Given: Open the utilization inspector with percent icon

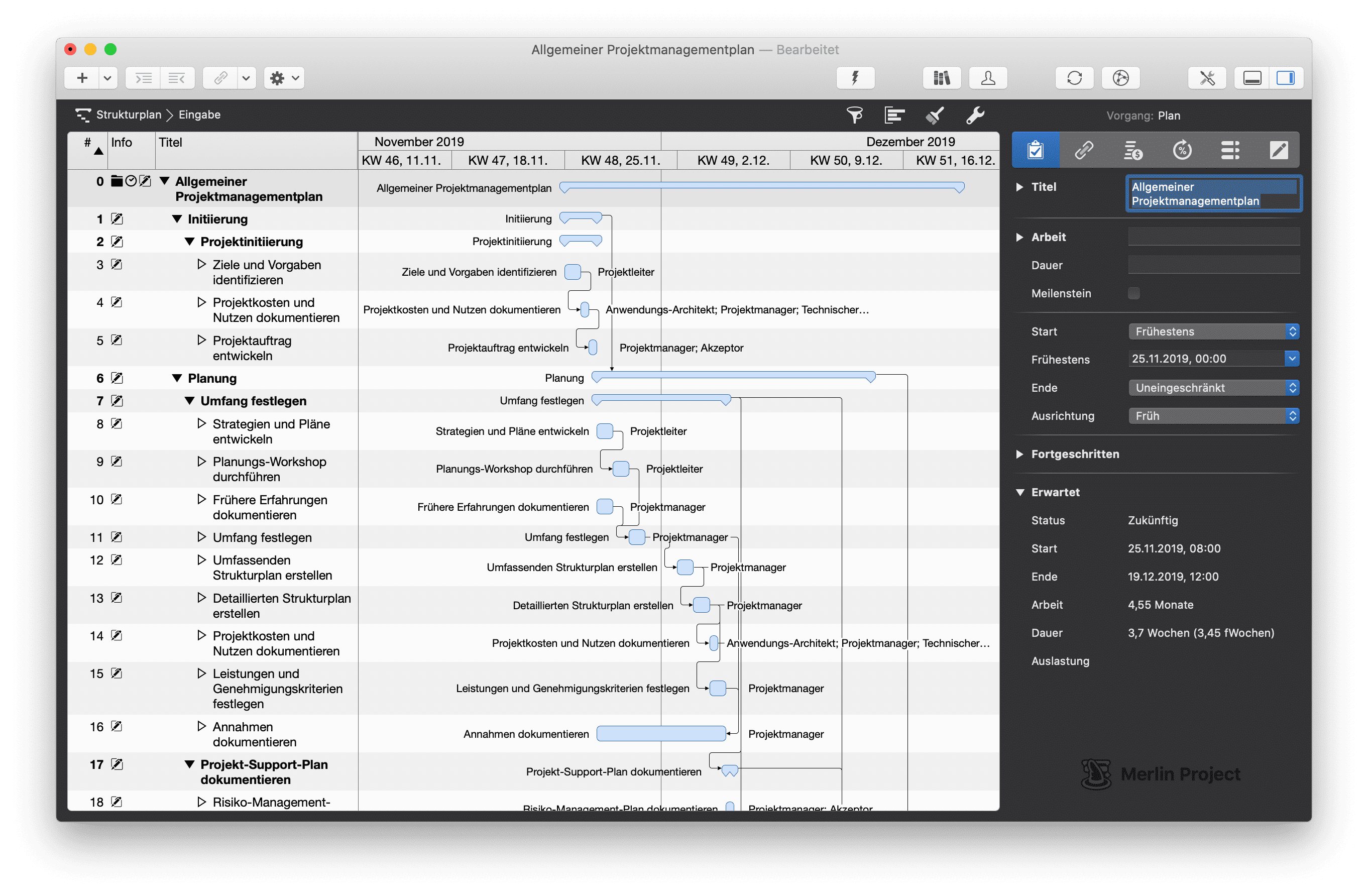Looking at the screenshot, I should pos(1182,150).
